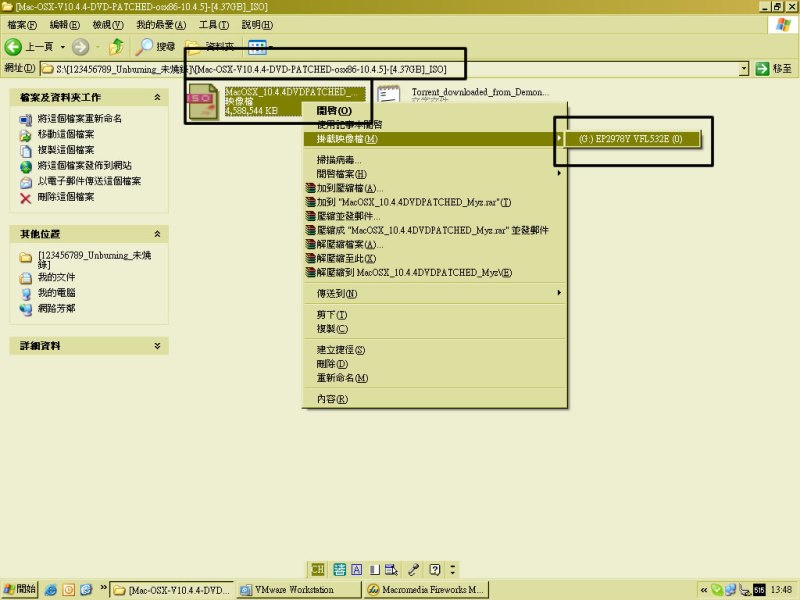
Task: Click the rename this file task icon
Action: tap(26, 119)
